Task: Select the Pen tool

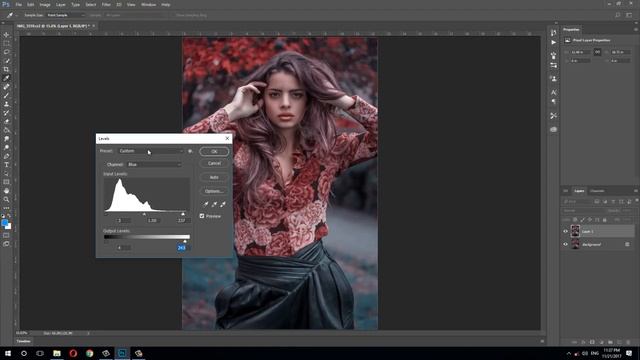Action: 6,156
